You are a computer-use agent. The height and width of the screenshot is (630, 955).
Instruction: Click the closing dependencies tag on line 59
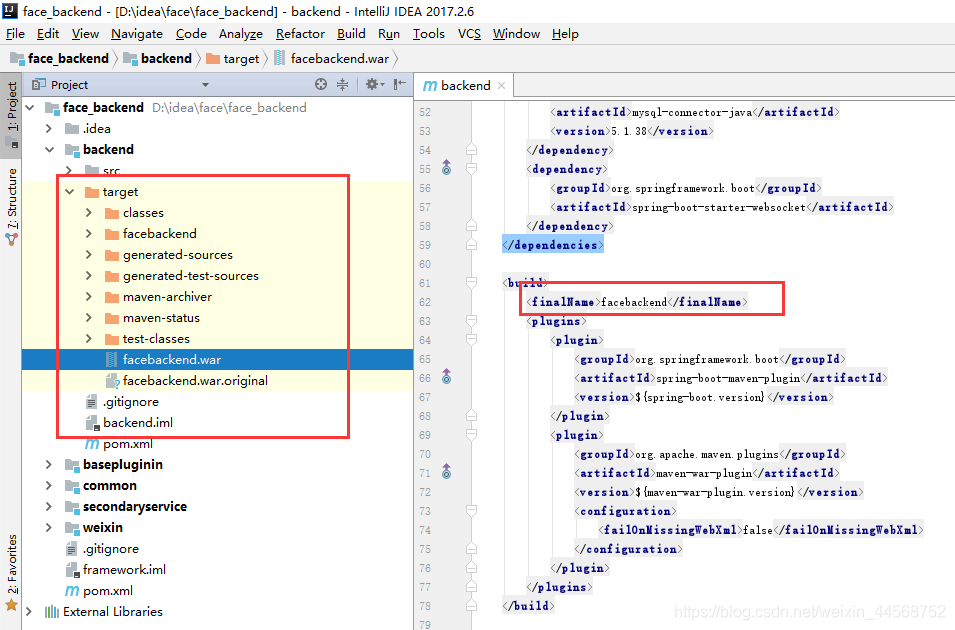(x=553, y=245)
